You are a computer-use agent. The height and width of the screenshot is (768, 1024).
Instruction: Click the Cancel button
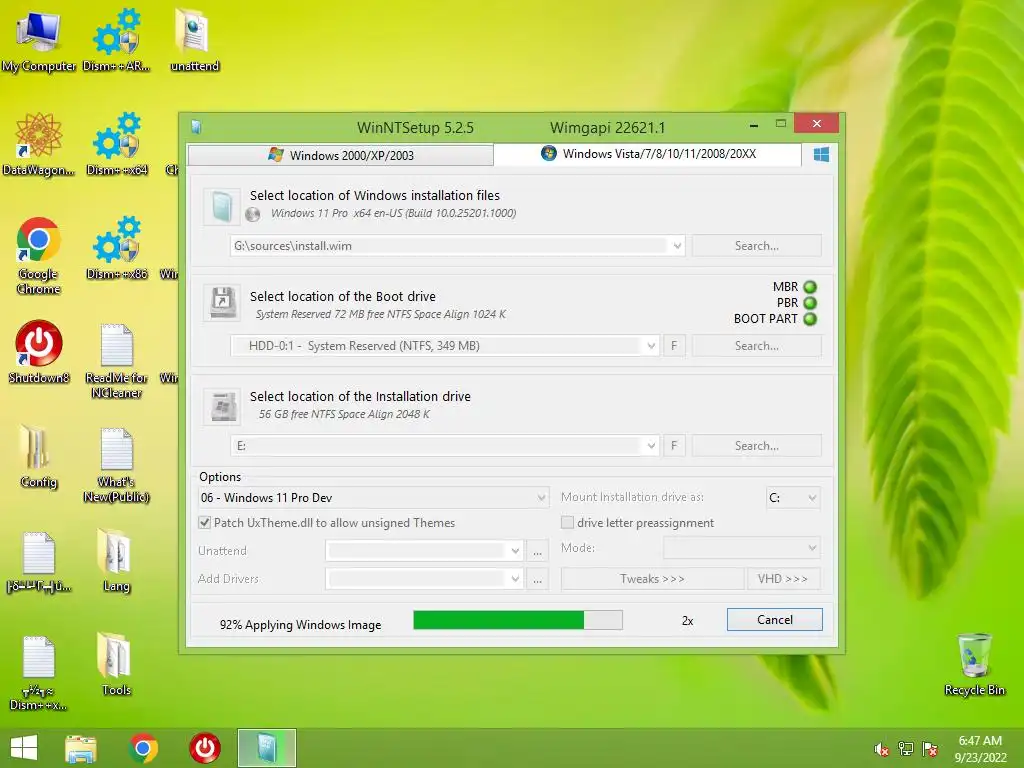[x=775, y=620]
